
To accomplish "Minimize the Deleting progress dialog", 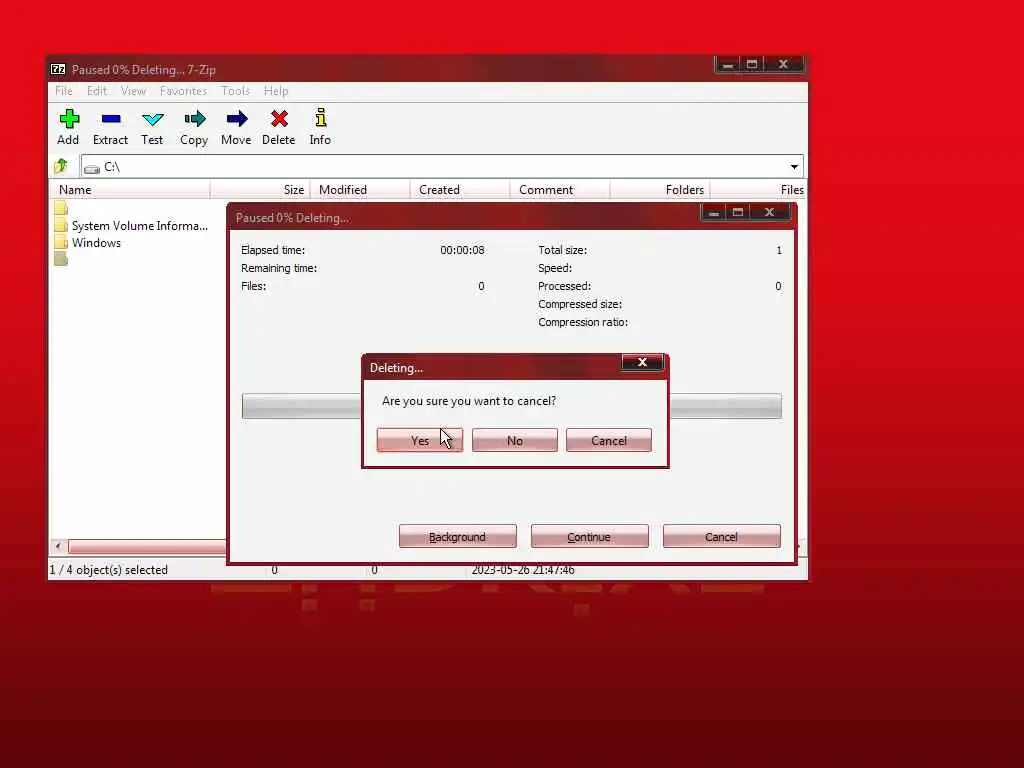I will pos(714,212).
